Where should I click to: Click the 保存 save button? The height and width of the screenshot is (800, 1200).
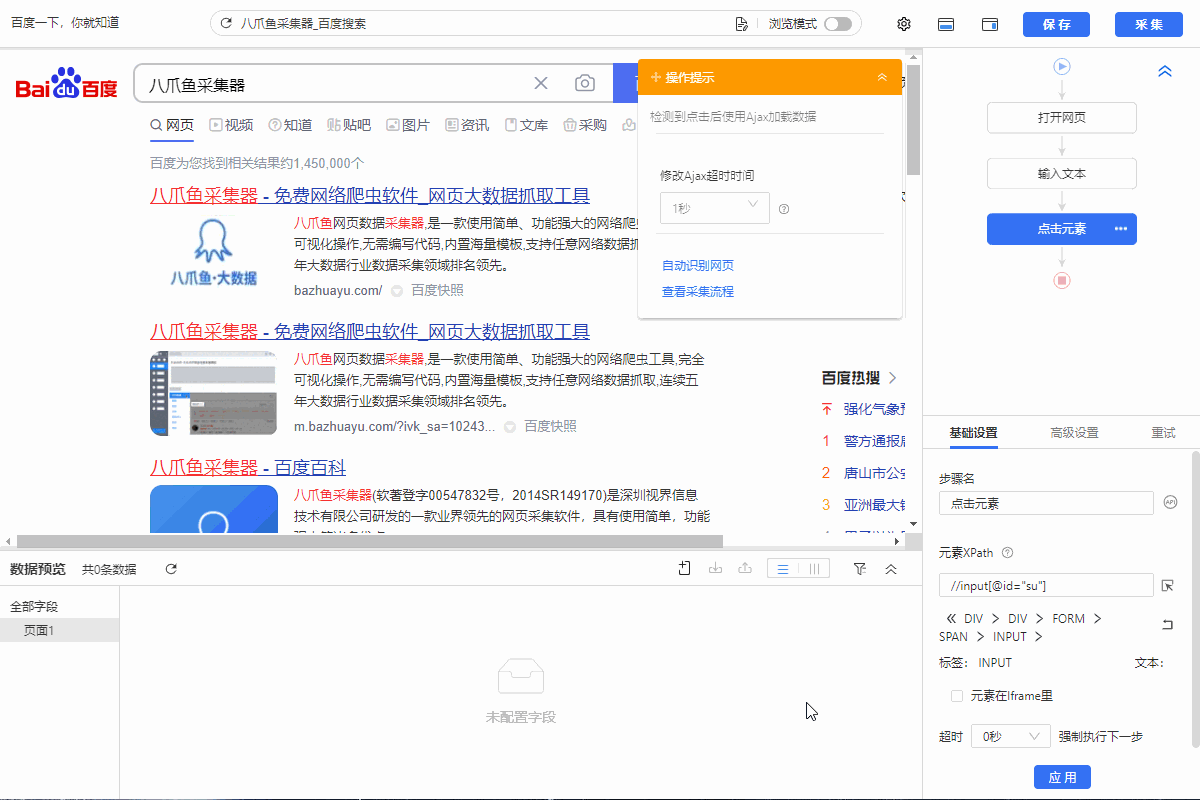tap(1056, 24)
